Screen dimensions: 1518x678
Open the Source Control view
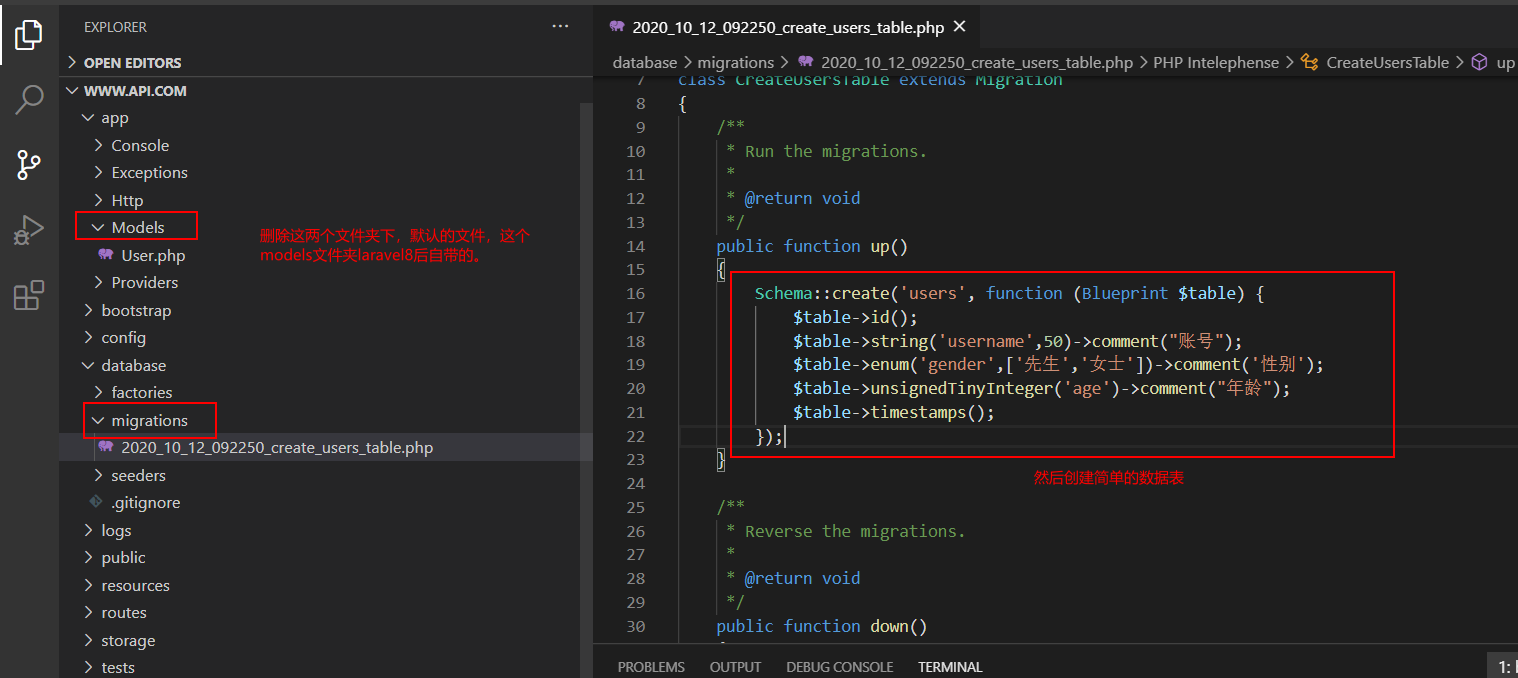pyautogui.click(x=28, y=164)
